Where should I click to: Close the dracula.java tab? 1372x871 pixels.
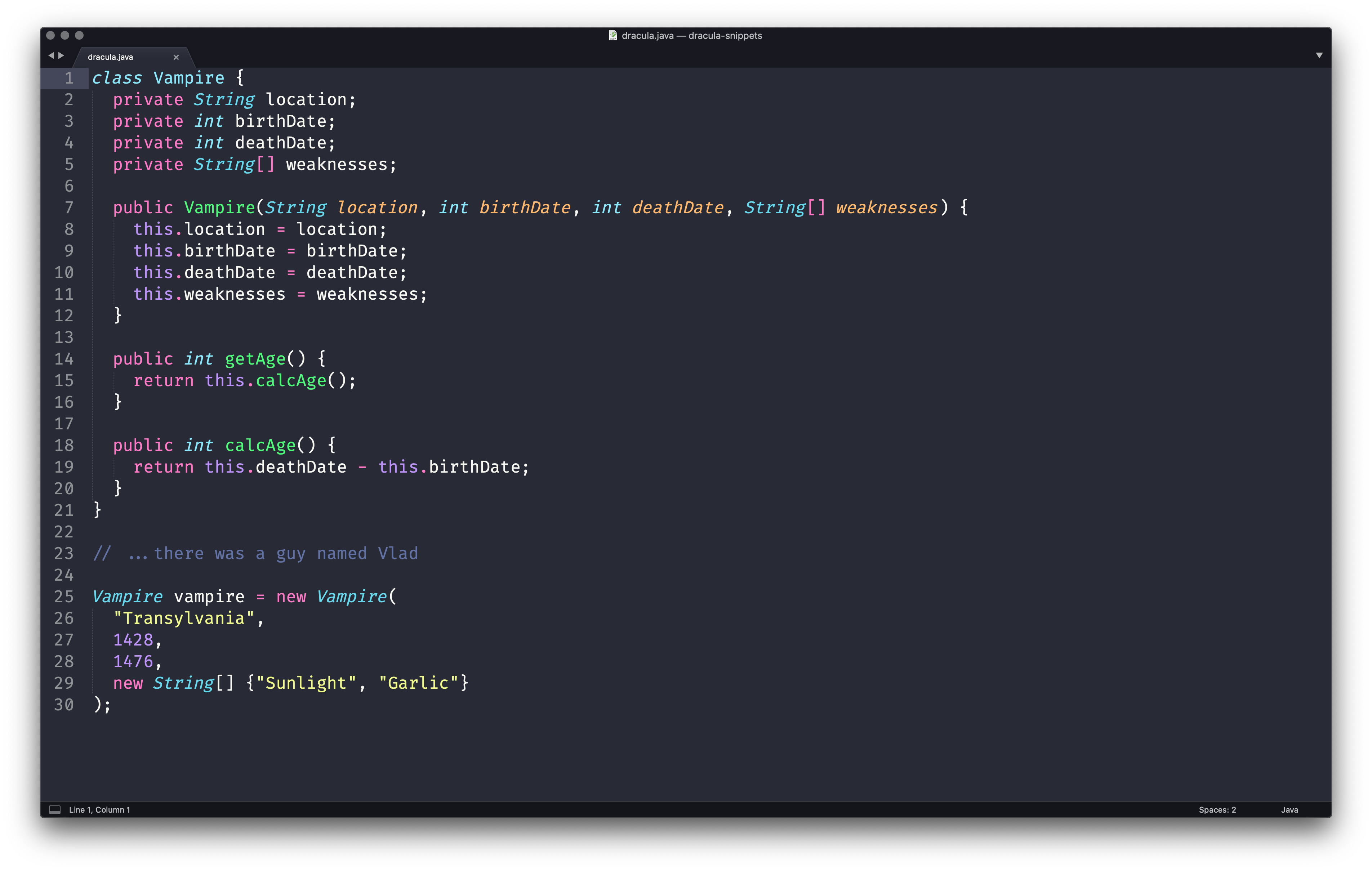[x=176, y=57]
